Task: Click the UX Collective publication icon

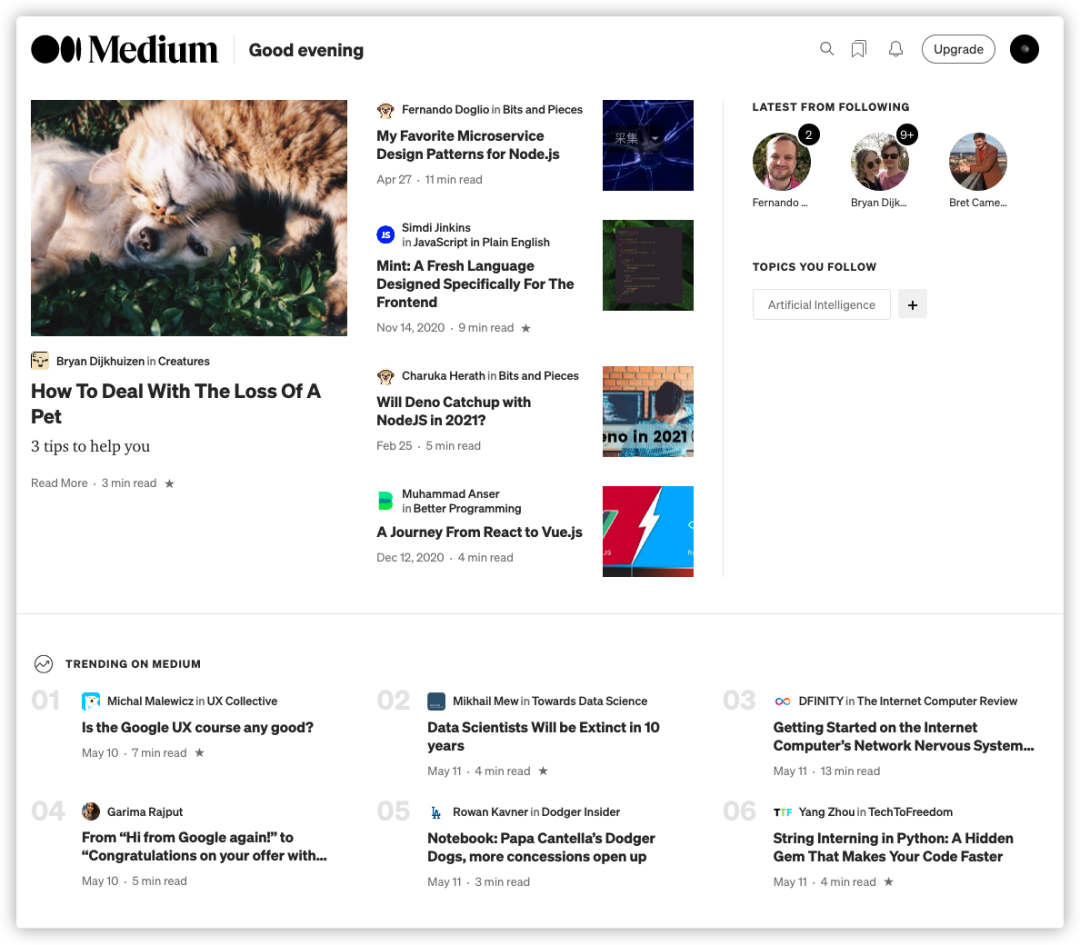Action: pyautogui.click(x=91, y=701)
